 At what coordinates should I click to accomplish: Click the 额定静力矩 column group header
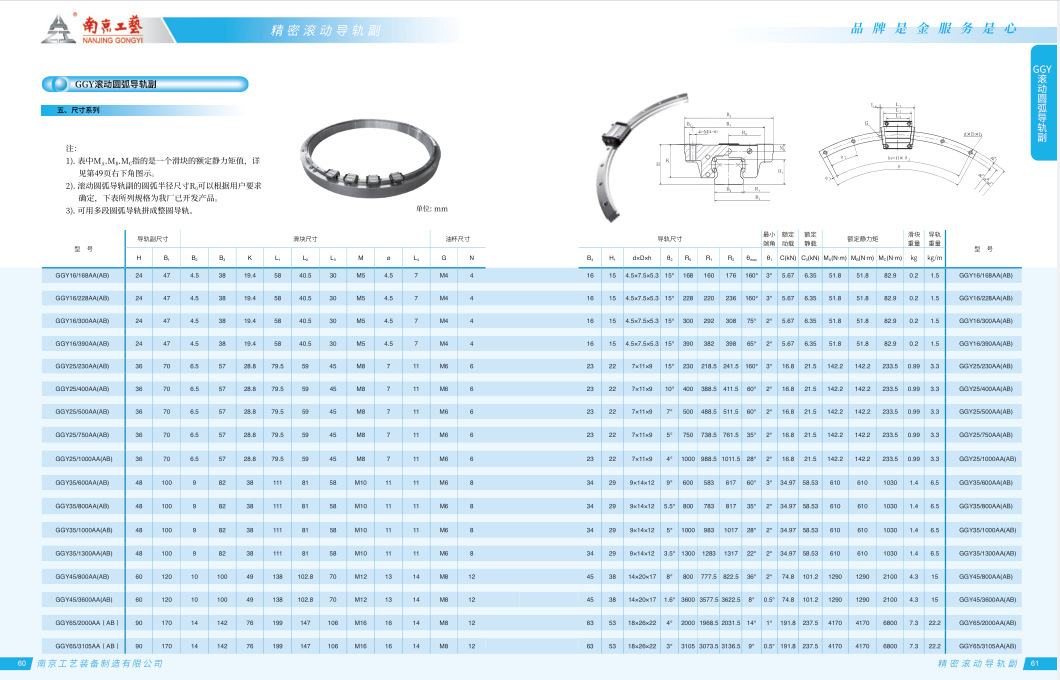863,239
